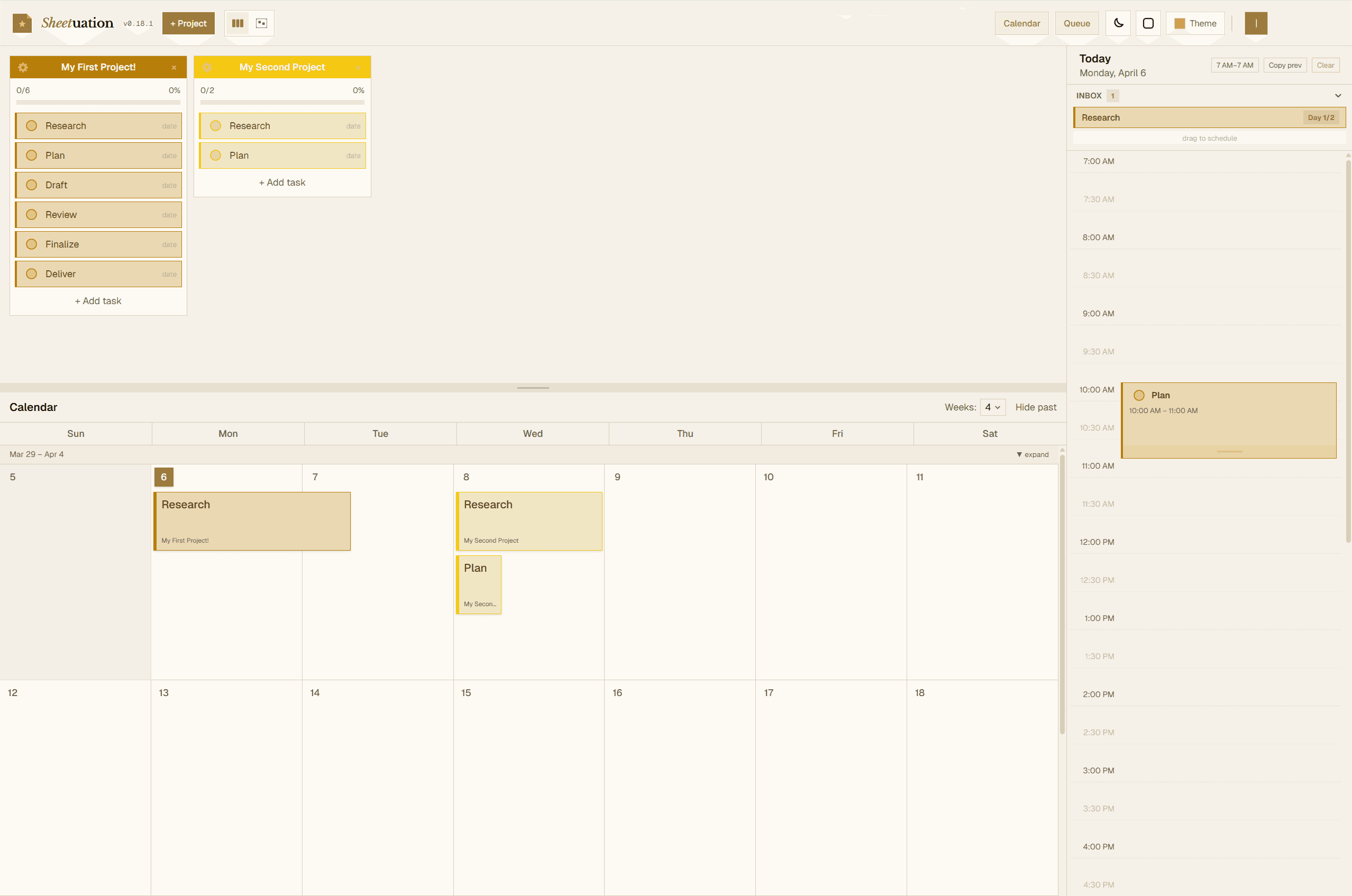Enable dark mode with the moon icon
The image size is (1352, 896).
point(1118,23)
